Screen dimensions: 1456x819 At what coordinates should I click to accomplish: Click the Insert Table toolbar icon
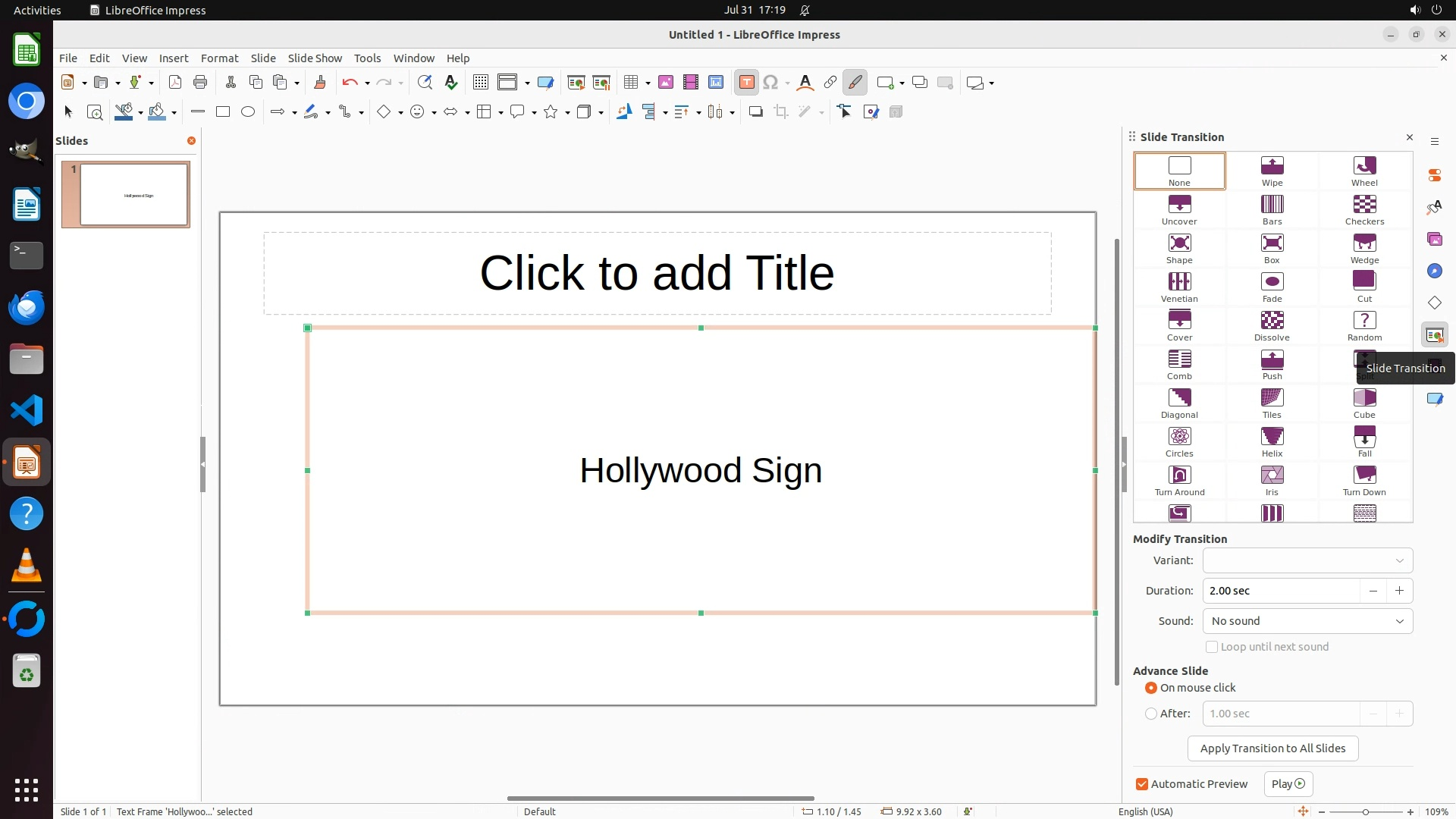tap(630, 83)
